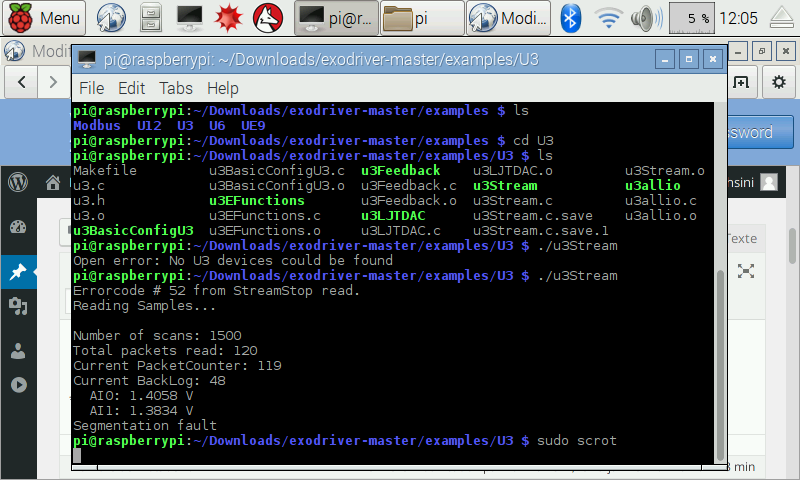Open the file manager drawer icon

click(151, 18)
